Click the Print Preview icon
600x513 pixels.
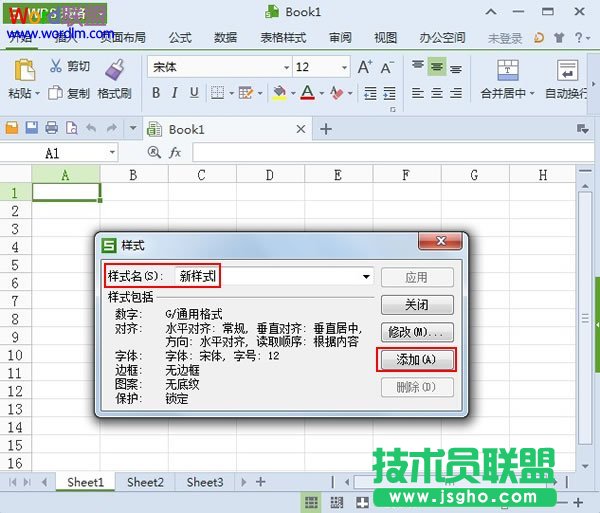(x=72, y=128)
